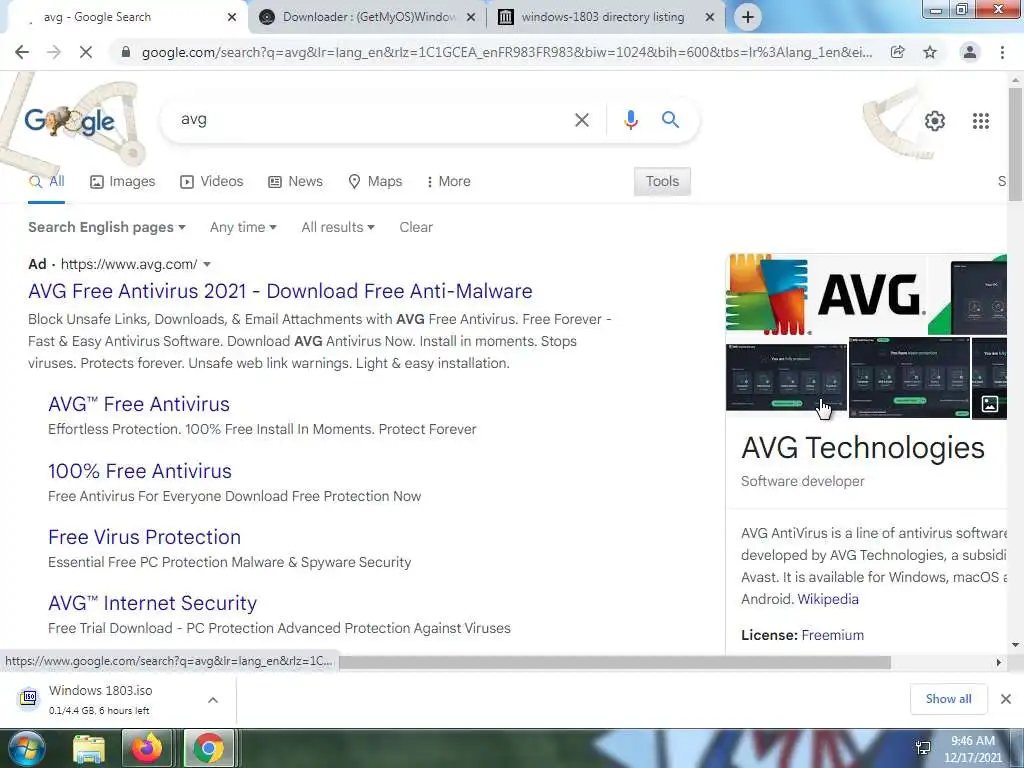Click the Google doodle logo

70,121
